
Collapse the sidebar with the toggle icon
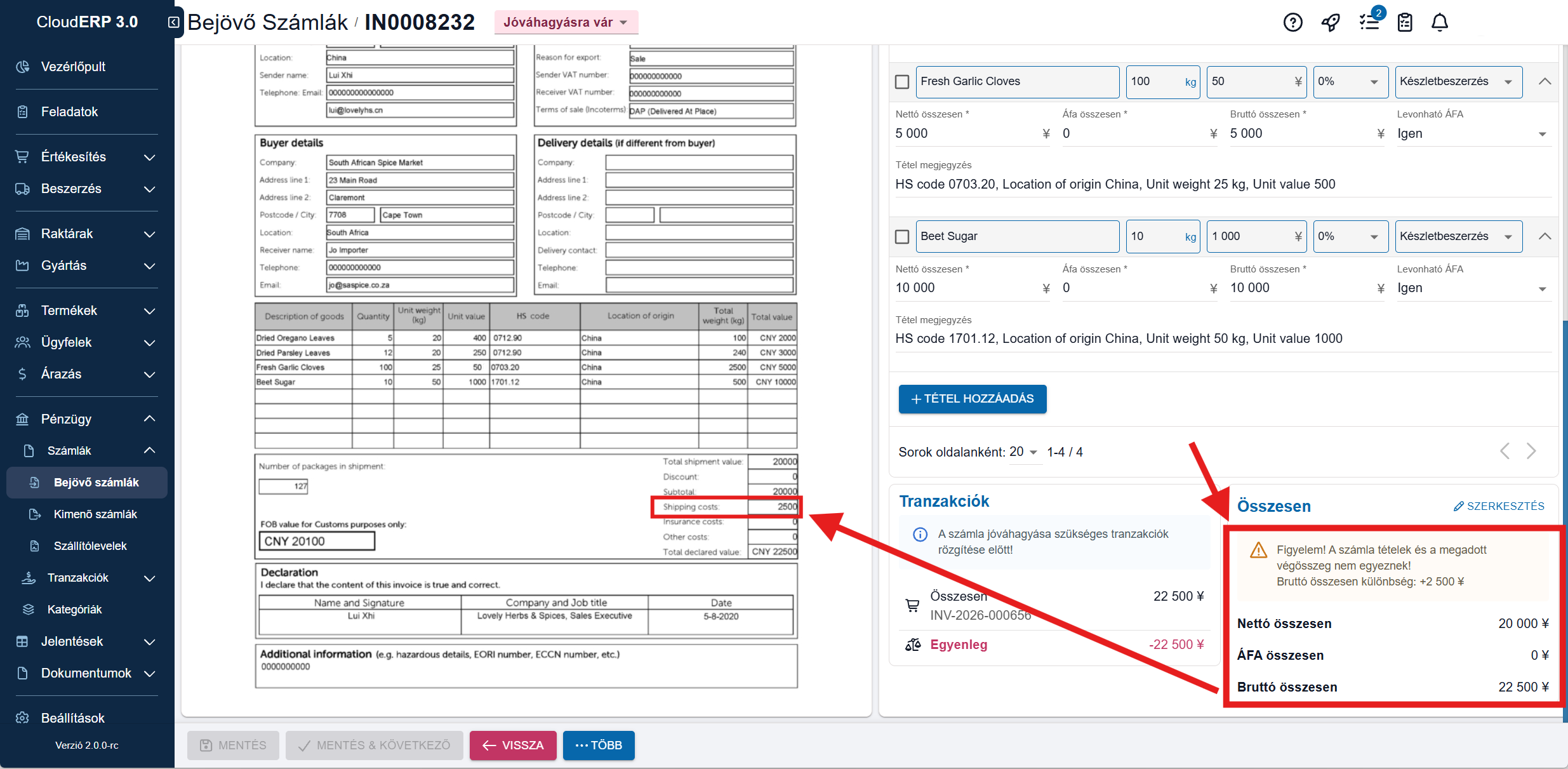[x=173, y=23]
